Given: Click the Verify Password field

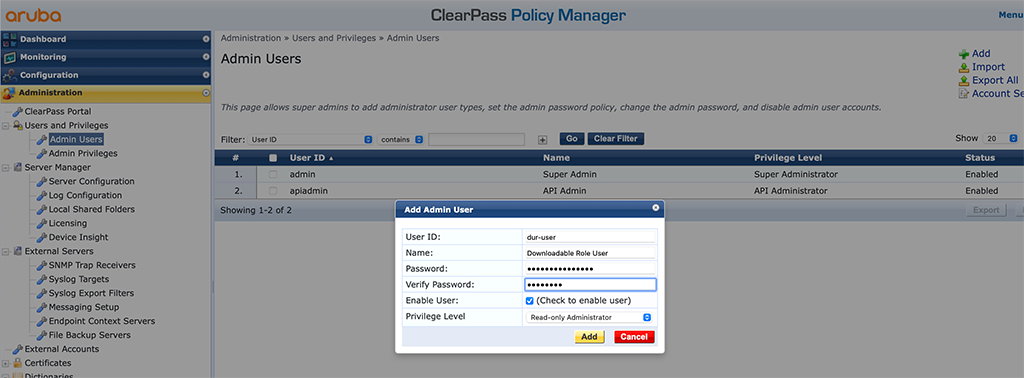Looking at the screenshot, I should pyautogui.click(x=590, y=285).
